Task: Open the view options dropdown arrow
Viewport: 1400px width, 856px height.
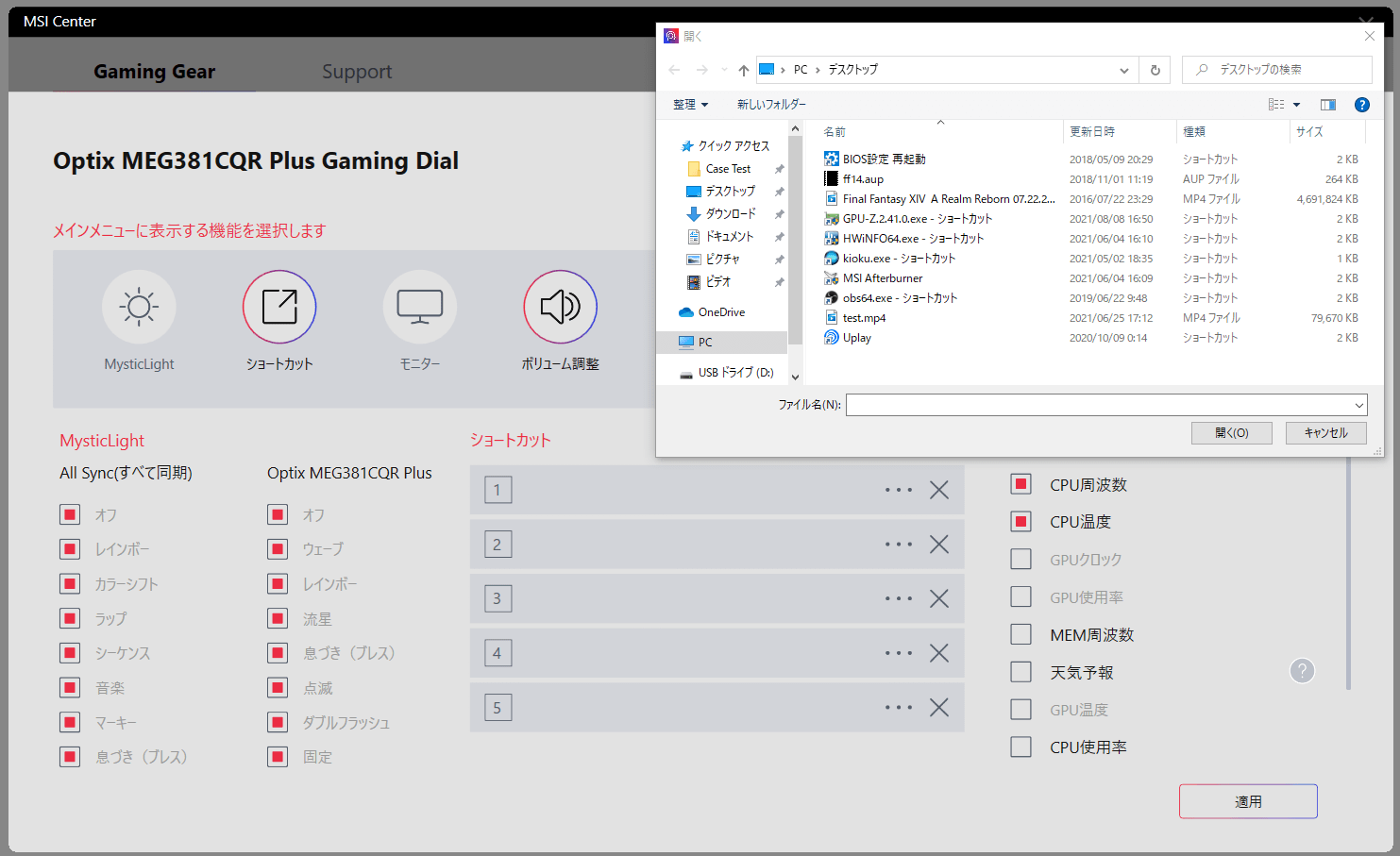Action: click(x=1296, y=105)
